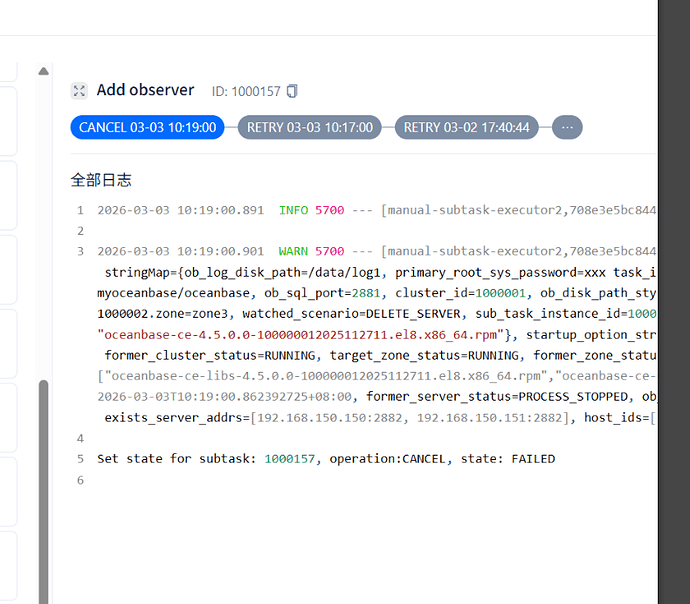Click the 全部日志 heading
Viewport: 690px width, 604px height.
pos(101,180)
